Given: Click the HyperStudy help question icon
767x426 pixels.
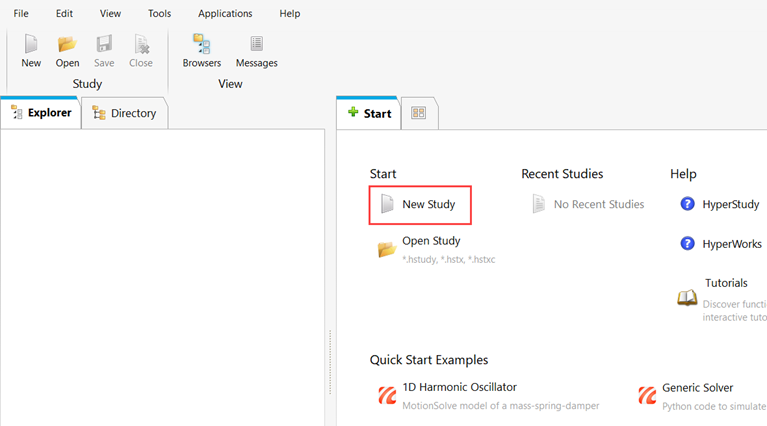Looking at the screenshot, I should (x=687, y=203).
